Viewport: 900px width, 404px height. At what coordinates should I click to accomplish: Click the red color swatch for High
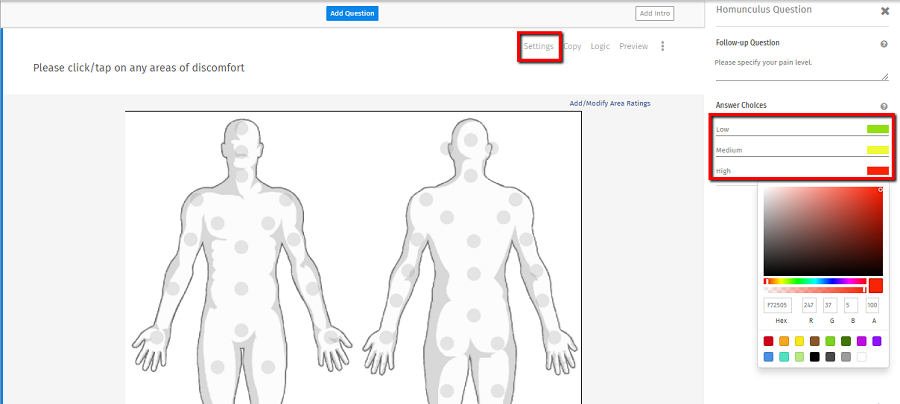[877, 171]
